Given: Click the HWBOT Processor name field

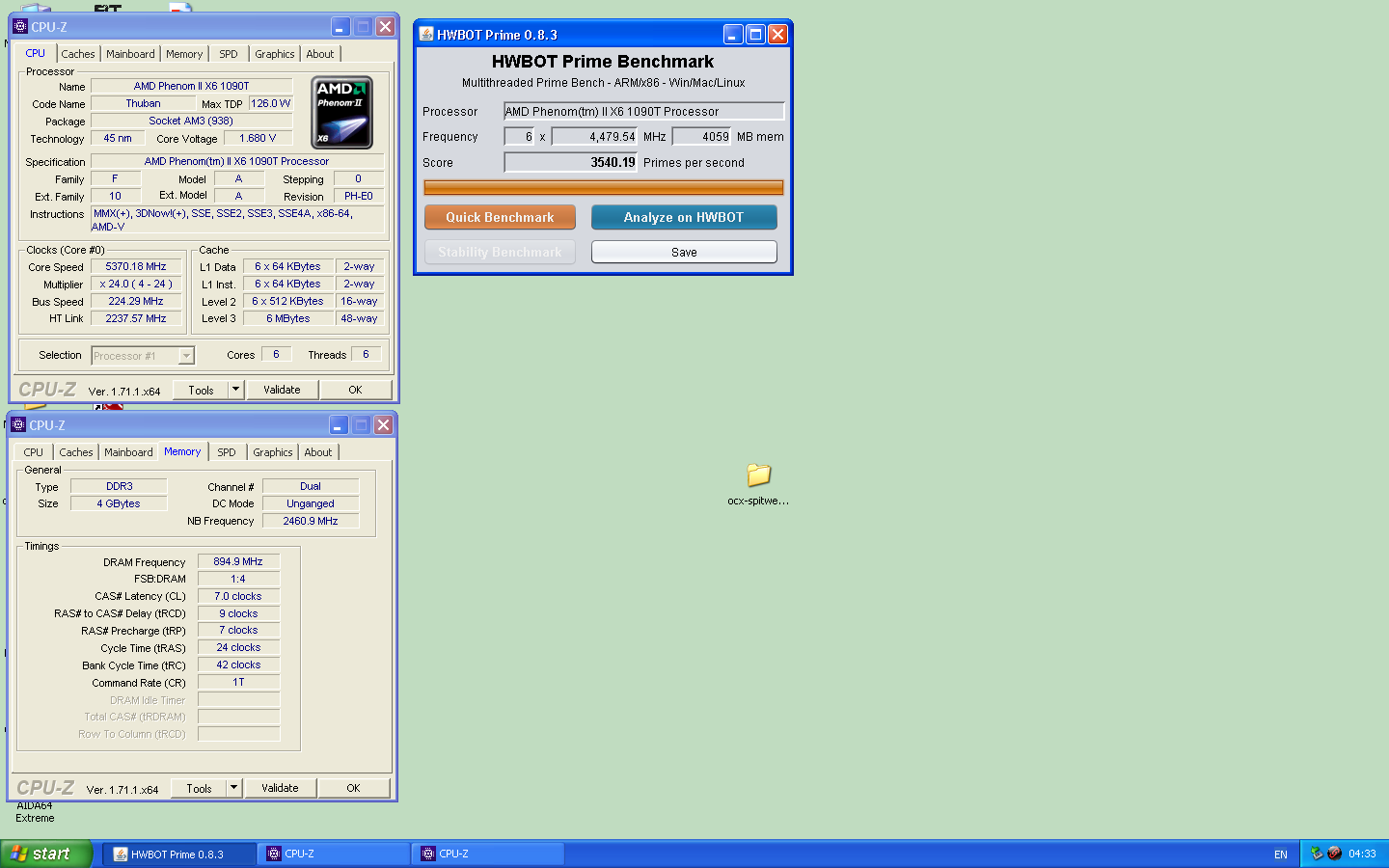Looking at the screenshot, I should tap(644, 111).
